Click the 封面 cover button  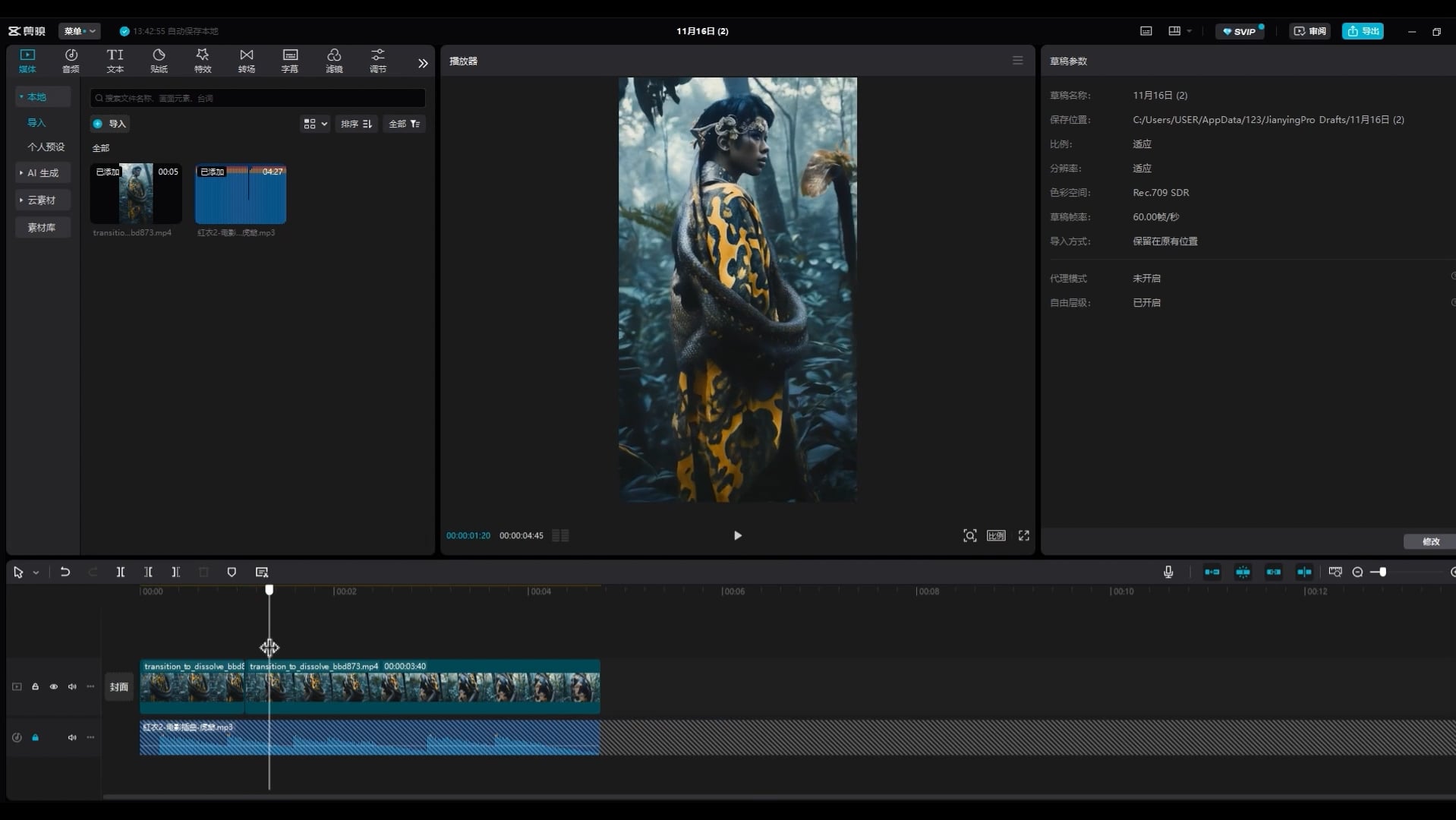tap(119, 687)
